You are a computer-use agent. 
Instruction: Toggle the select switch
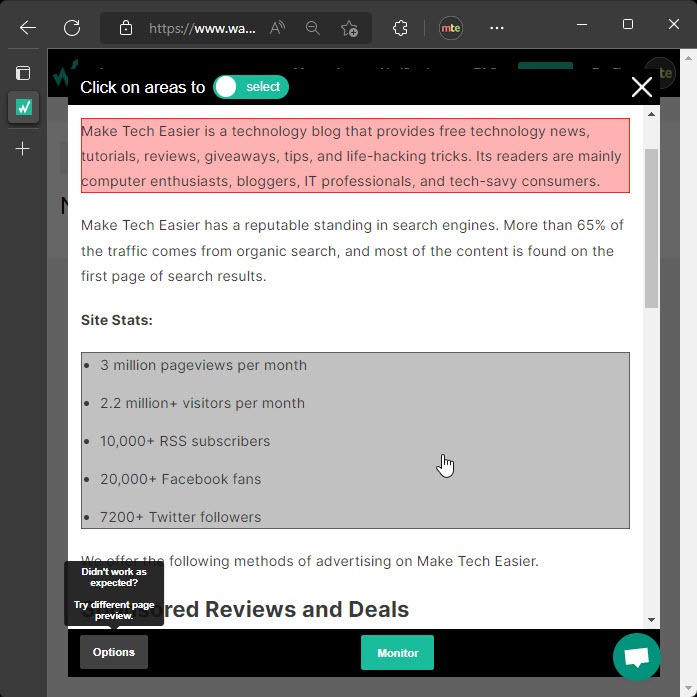tap(251, 87)
